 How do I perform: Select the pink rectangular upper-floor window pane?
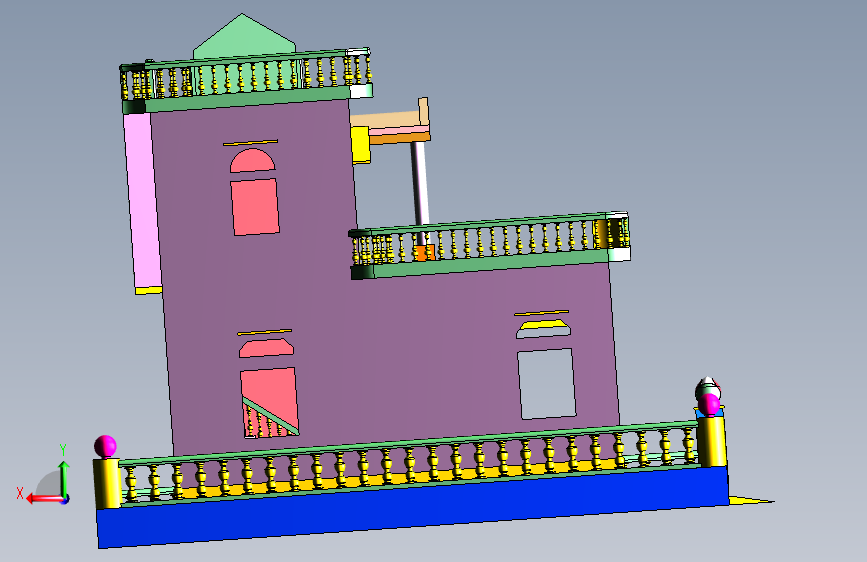(255, 207)
